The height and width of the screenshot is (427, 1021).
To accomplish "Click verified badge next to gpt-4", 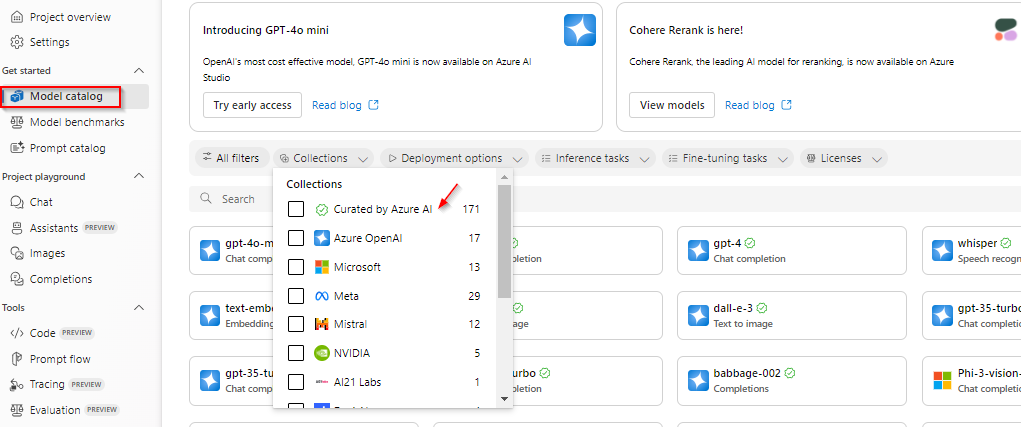I will click(750, 243).
